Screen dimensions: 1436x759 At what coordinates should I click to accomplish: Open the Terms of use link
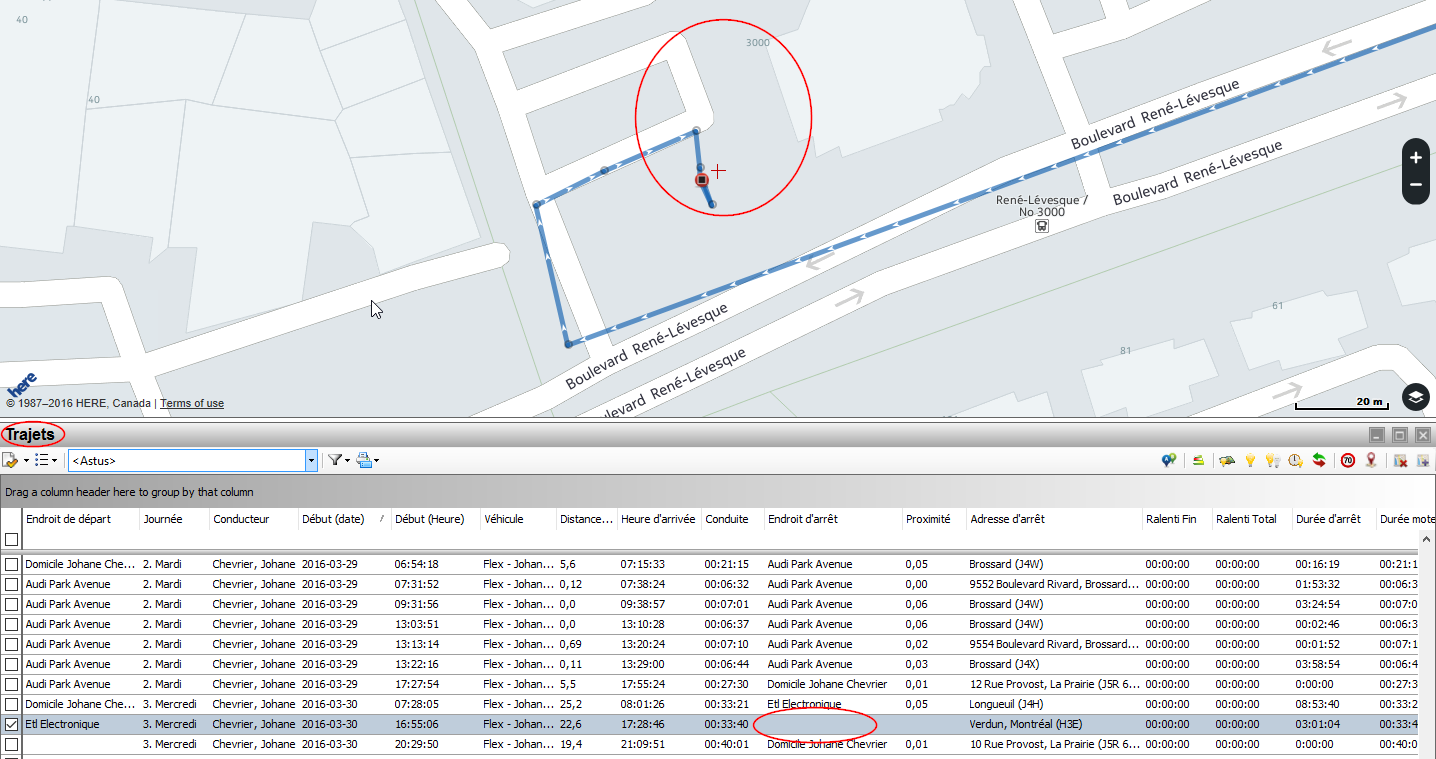click(x=192, y=404)
